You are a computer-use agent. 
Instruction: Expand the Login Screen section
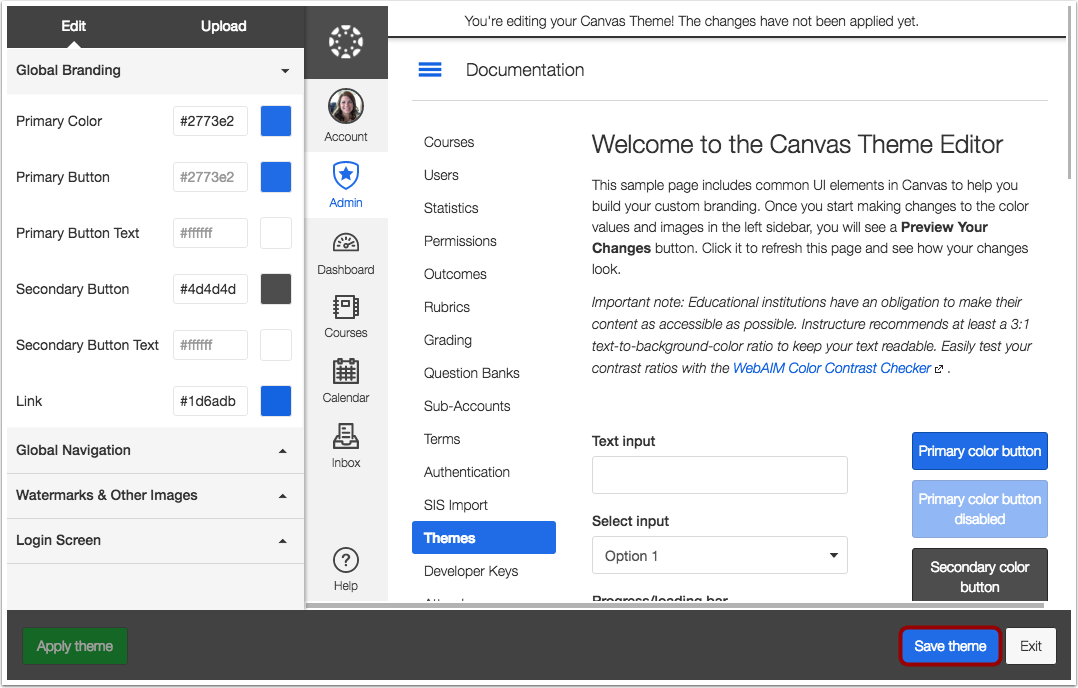pyautogui.click(x=155, y=541)
